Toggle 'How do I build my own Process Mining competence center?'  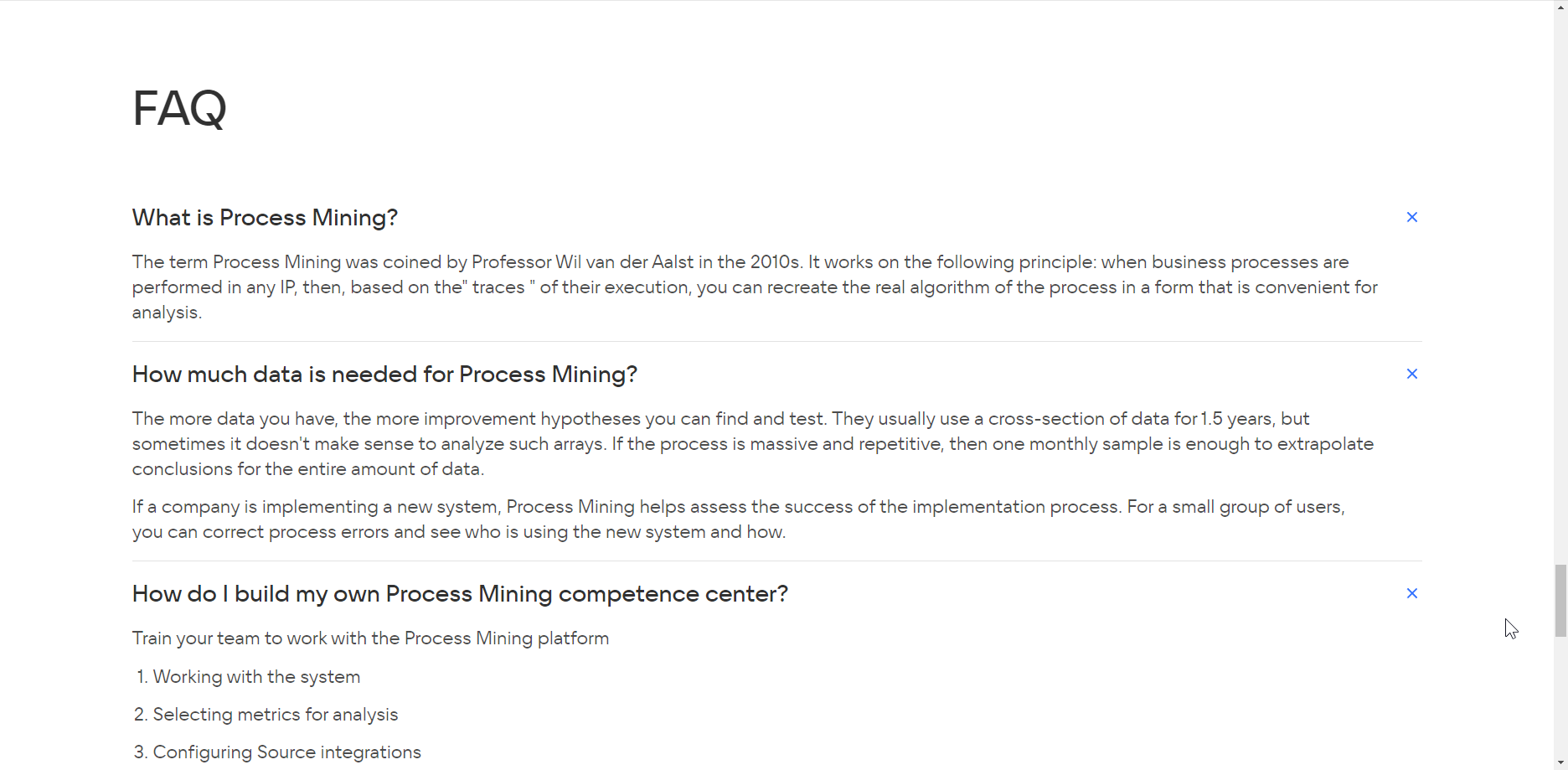coord(460,594)
